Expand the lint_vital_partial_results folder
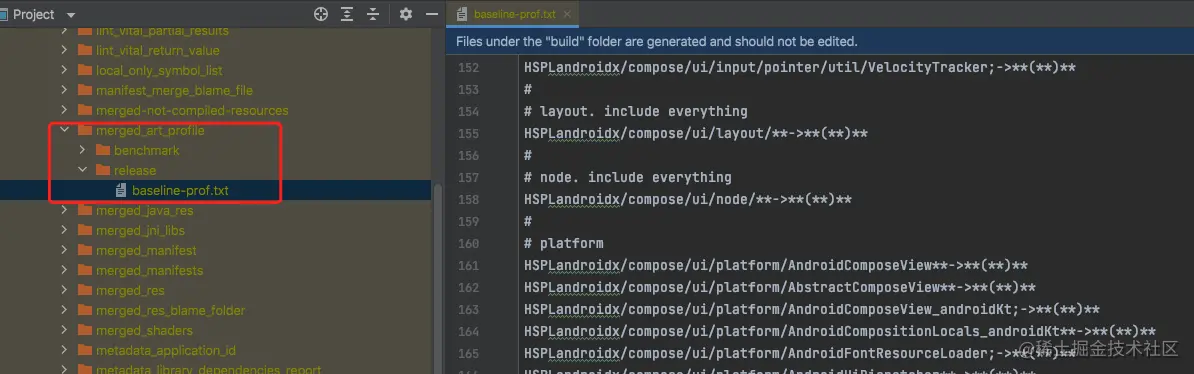 [x=65, y=30]
